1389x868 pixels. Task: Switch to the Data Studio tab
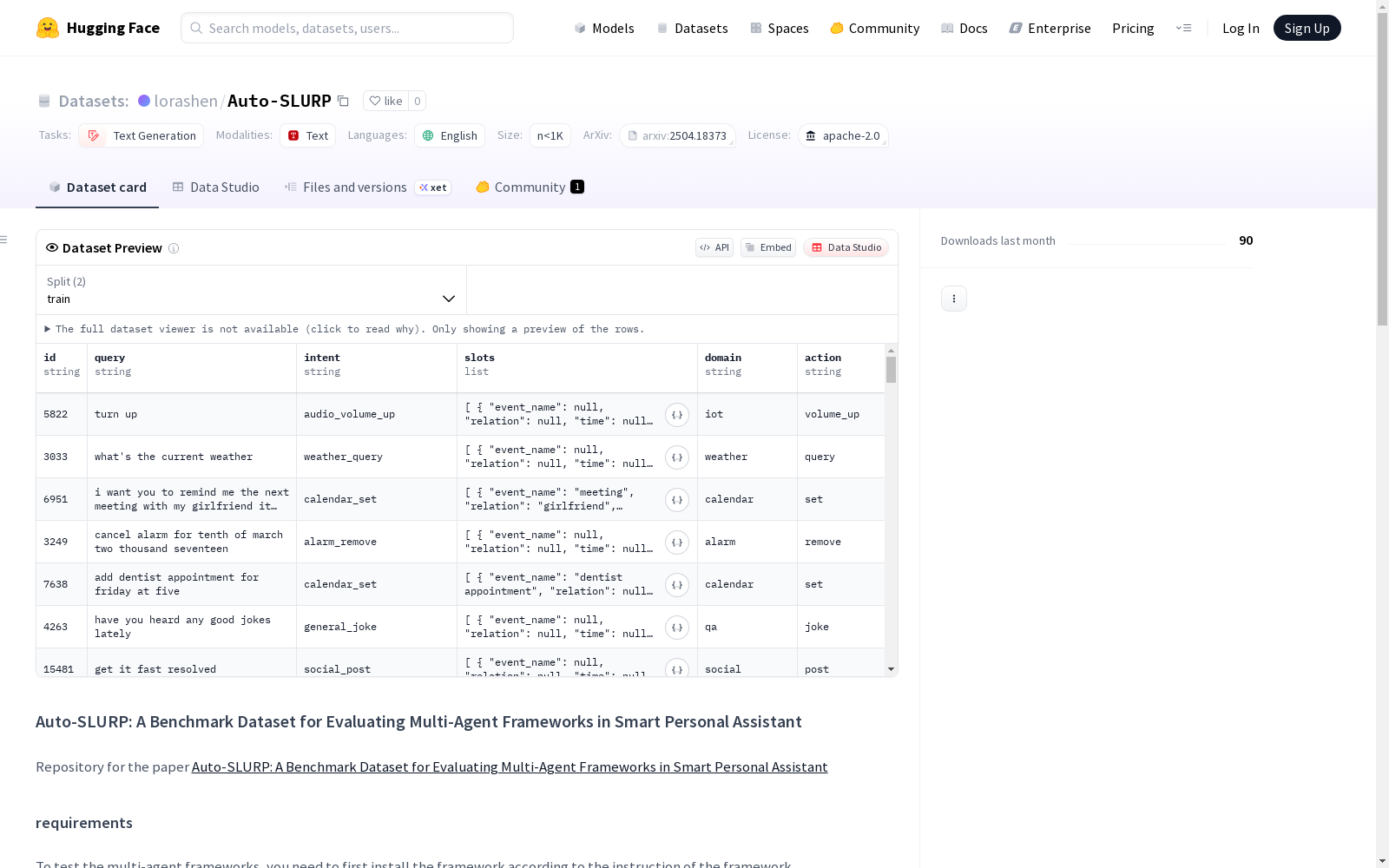(216, 187)
